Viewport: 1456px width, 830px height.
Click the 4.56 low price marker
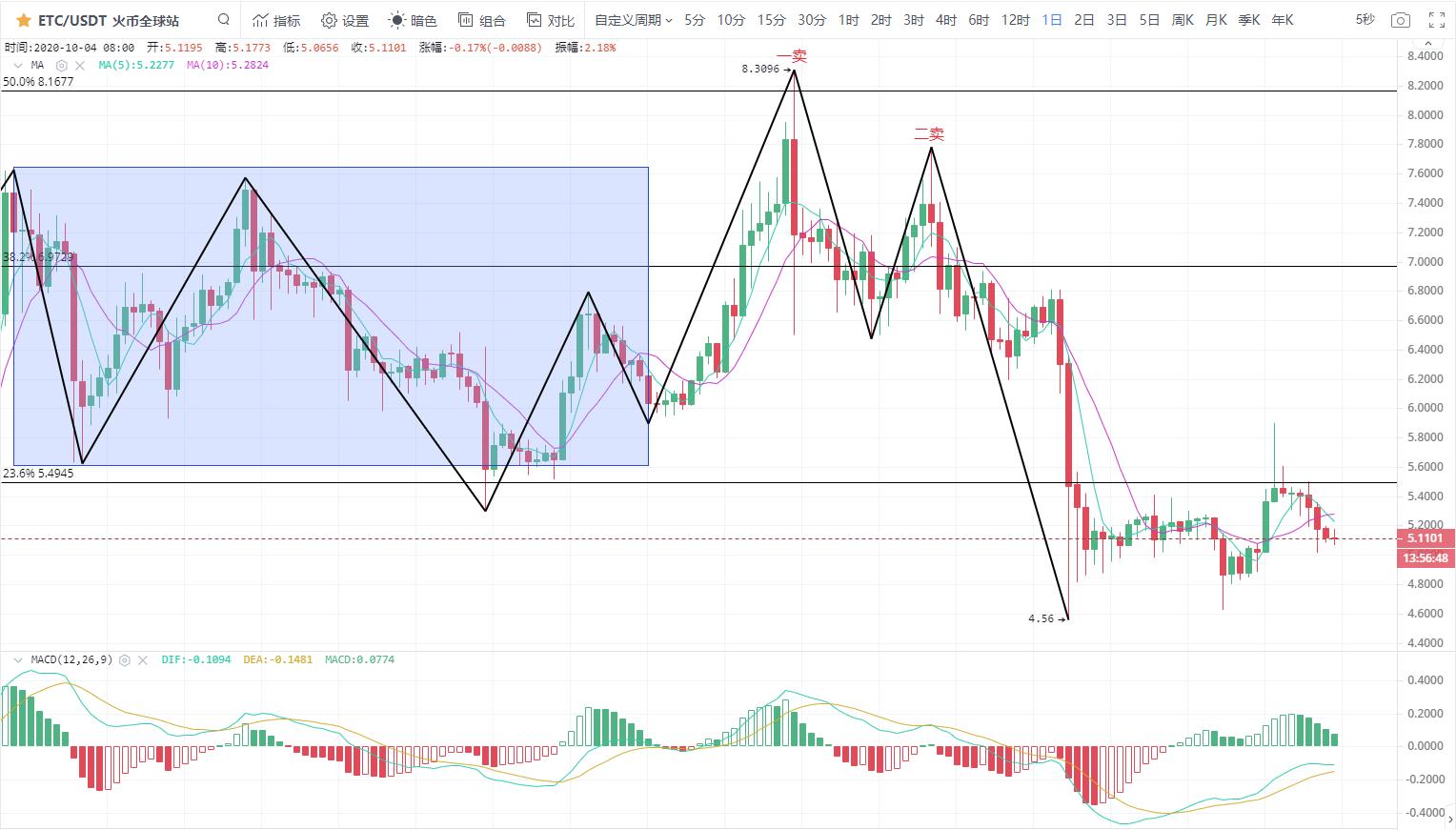pyautogui.click(x=1047, y=618)
